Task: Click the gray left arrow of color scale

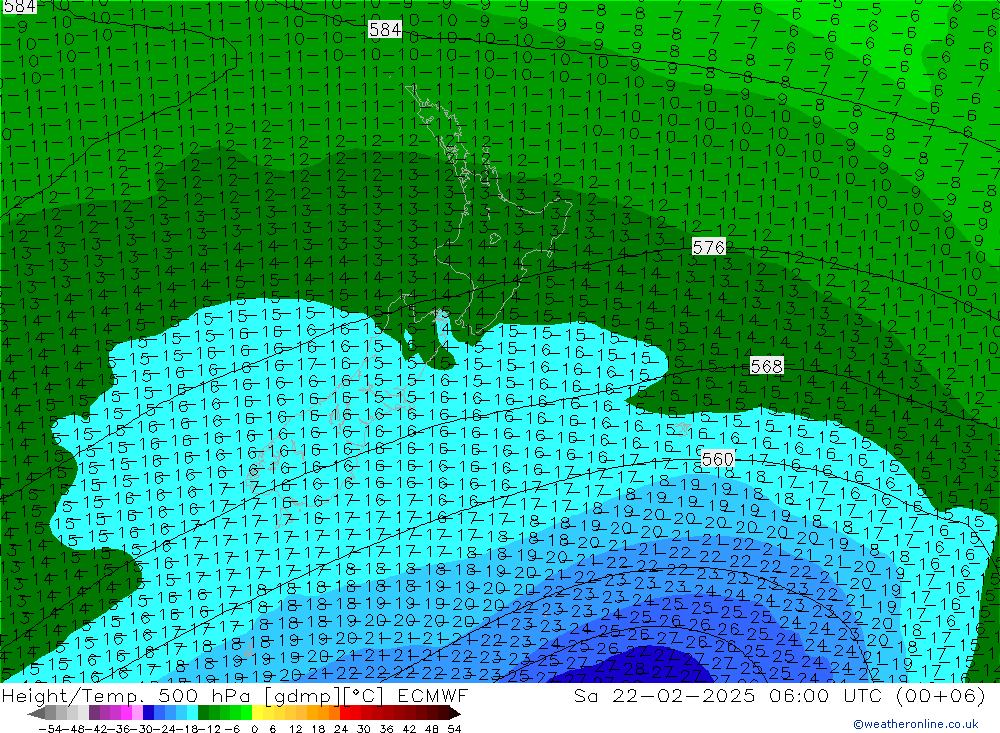Action: tap(38, 713)
